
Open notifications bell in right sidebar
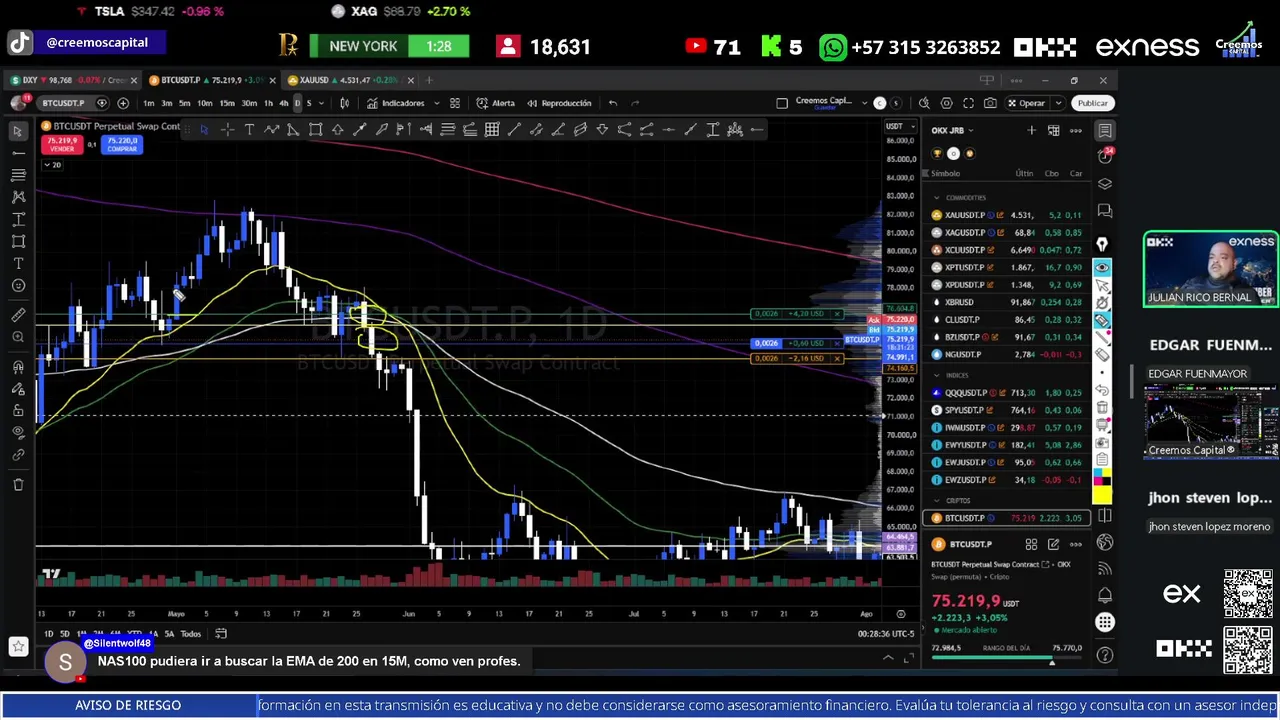1105,595
